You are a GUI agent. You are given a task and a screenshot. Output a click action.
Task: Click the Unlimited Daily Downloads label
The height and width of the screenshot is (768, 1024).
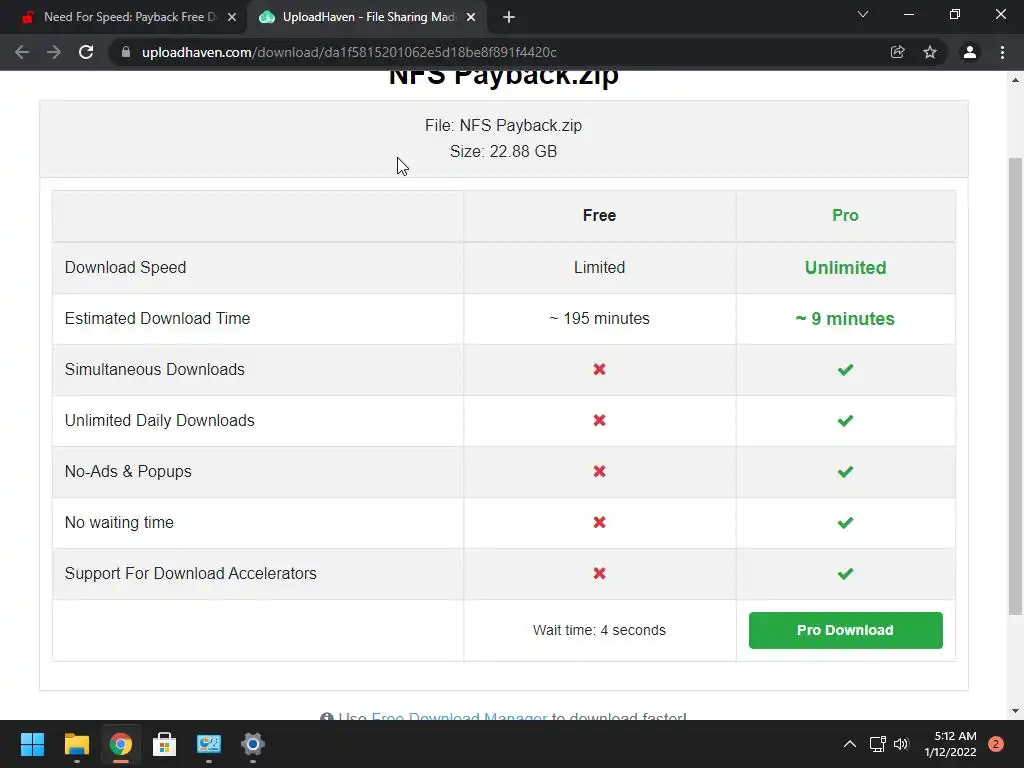159,421
